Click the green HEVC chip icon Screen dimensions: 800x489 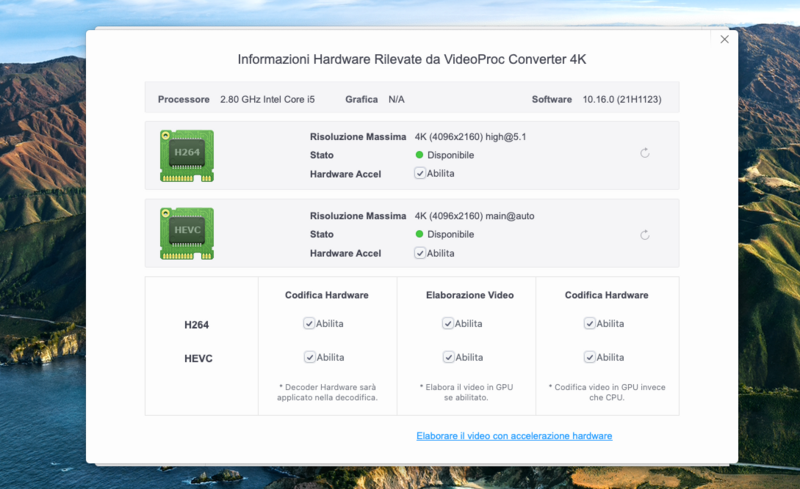[186, 233]
